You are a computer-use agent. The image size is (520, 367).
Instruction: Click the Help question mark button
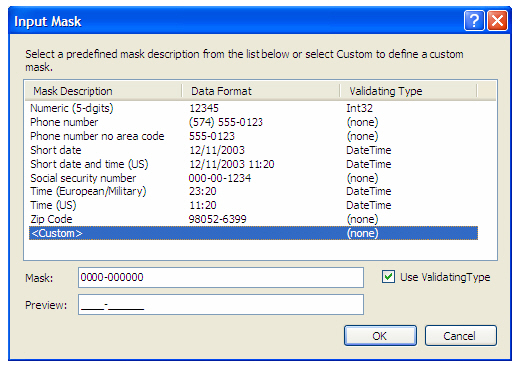click(474, 21)
